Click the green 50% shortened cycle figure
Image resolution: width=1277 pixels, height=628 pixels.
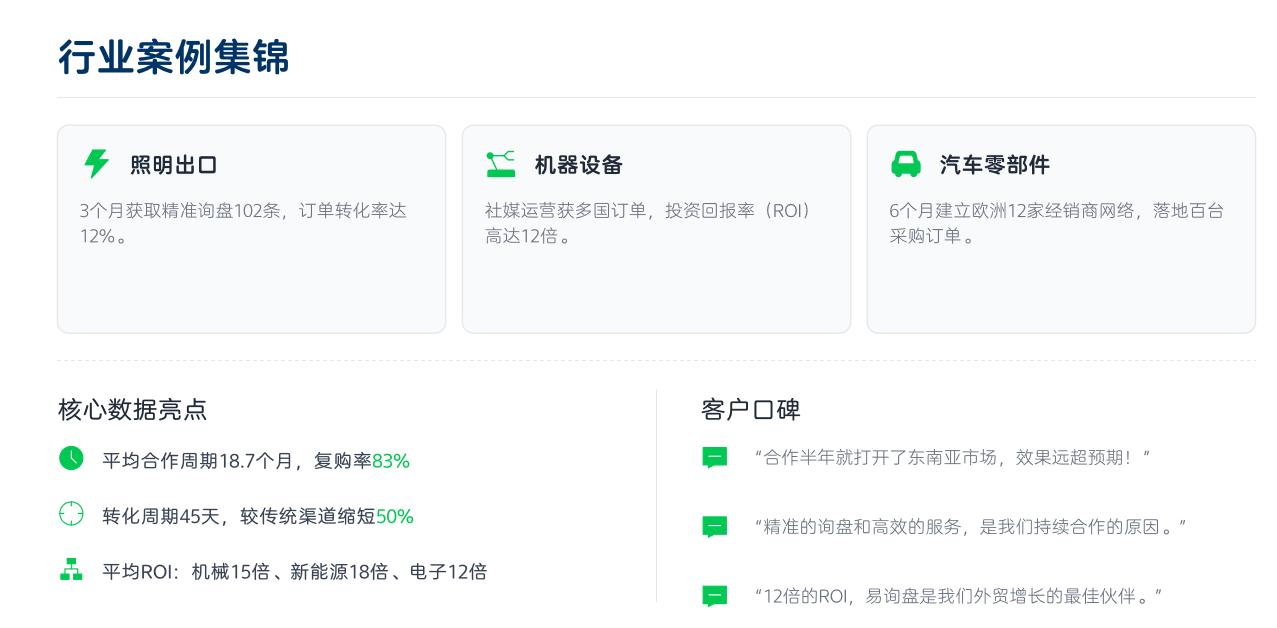click(394, 517)
